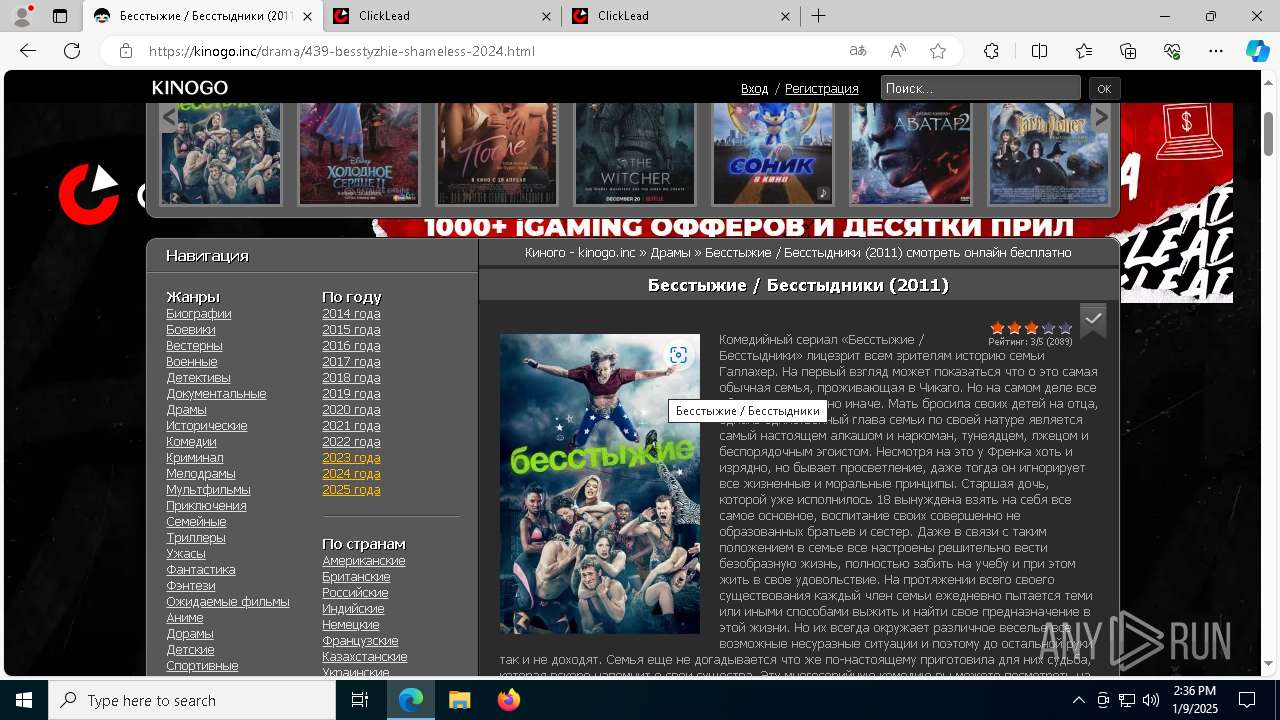Click the Windows taskbar search box
1280x720 pixels.
192,700
